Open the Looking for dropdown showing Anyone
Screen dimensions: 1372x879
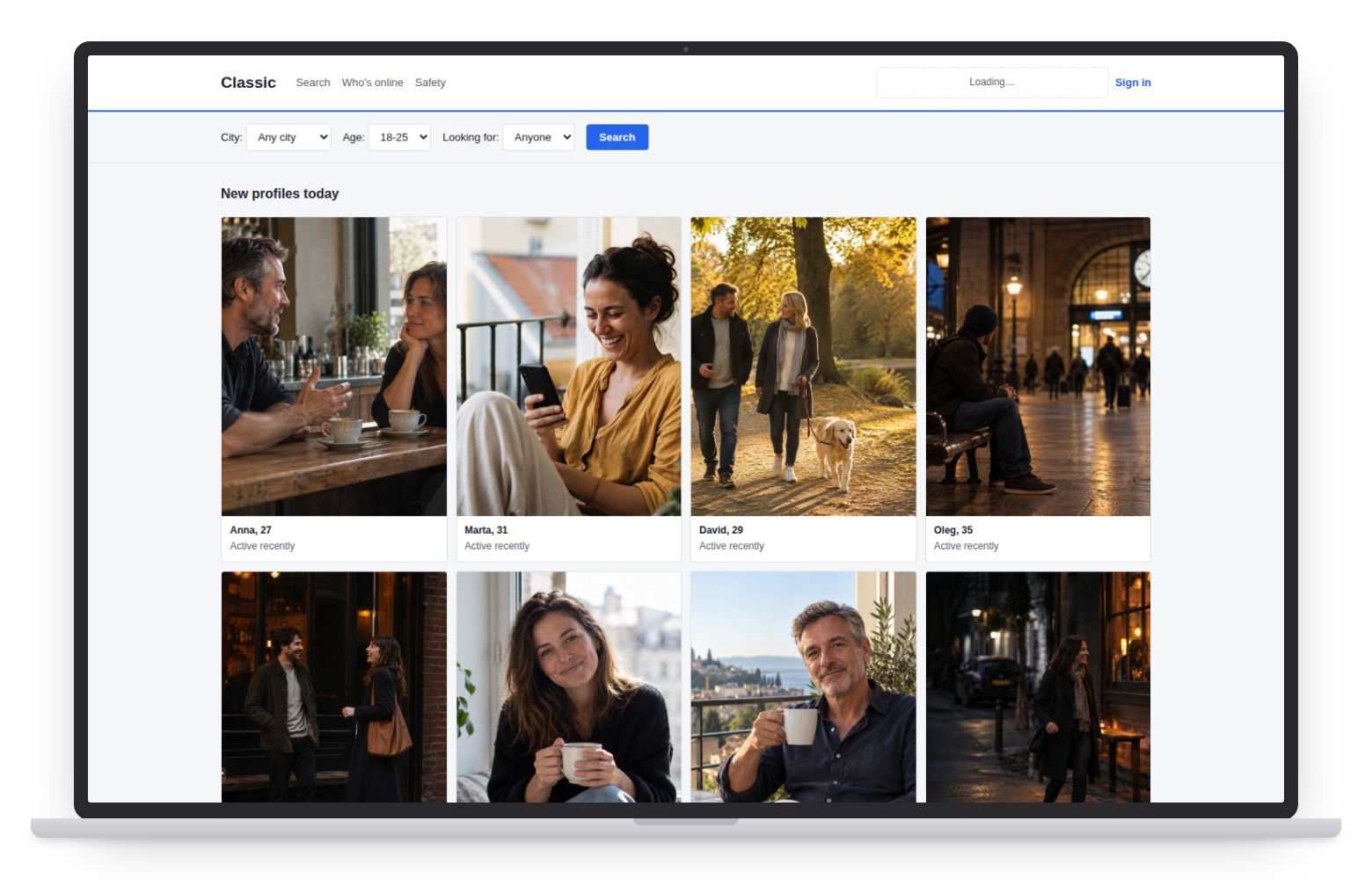538,137
